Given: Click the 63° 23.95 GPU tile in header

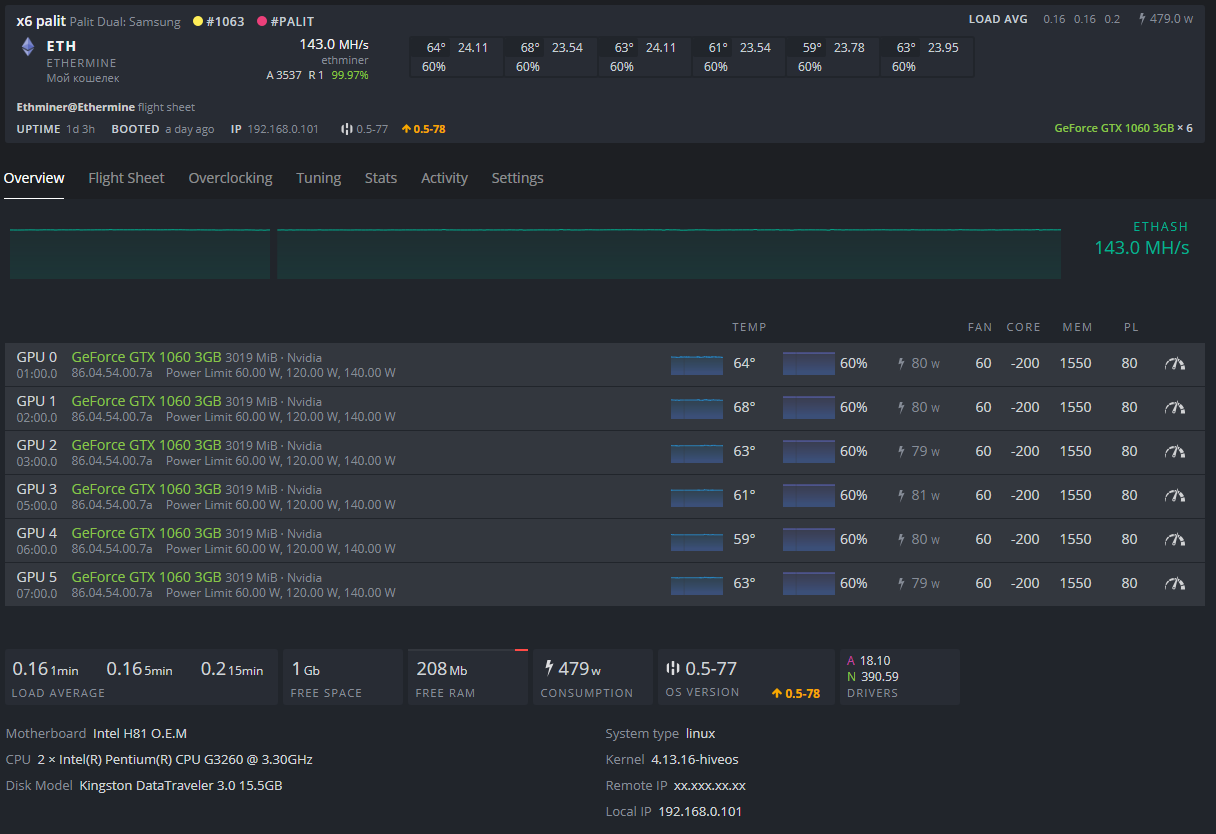Looking at the screenshot, I should [x=927, y=57].
